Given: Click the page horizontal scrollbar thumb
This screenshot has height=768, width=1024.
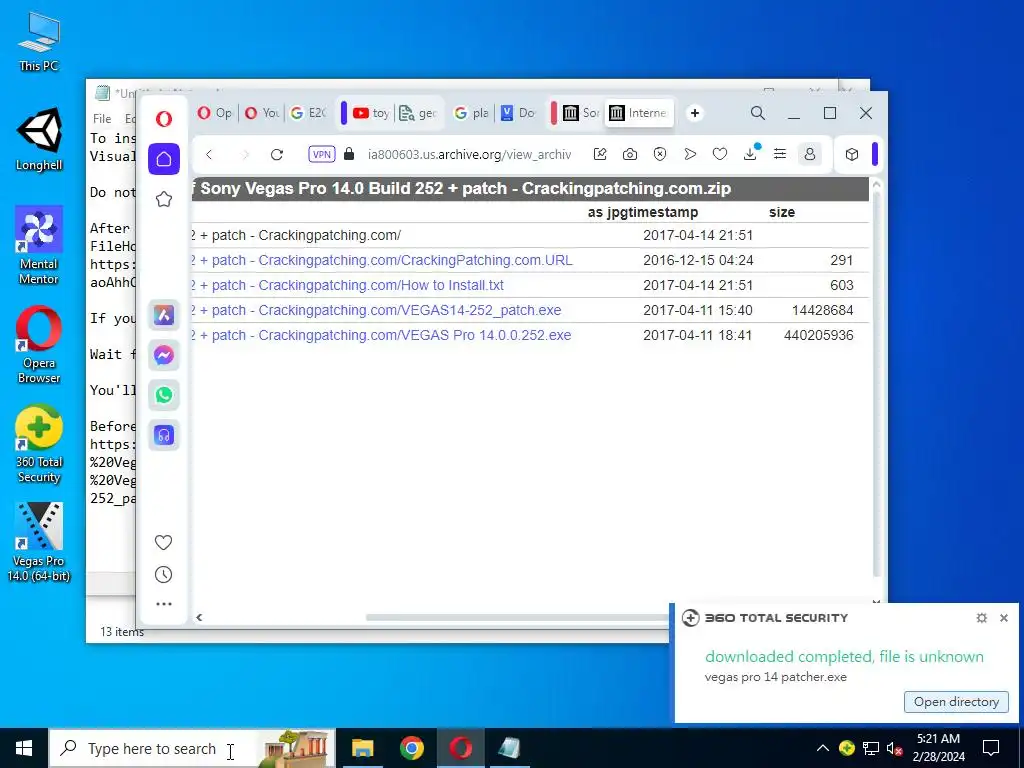Looking at the screenshot, I should [x=517, y=617].
